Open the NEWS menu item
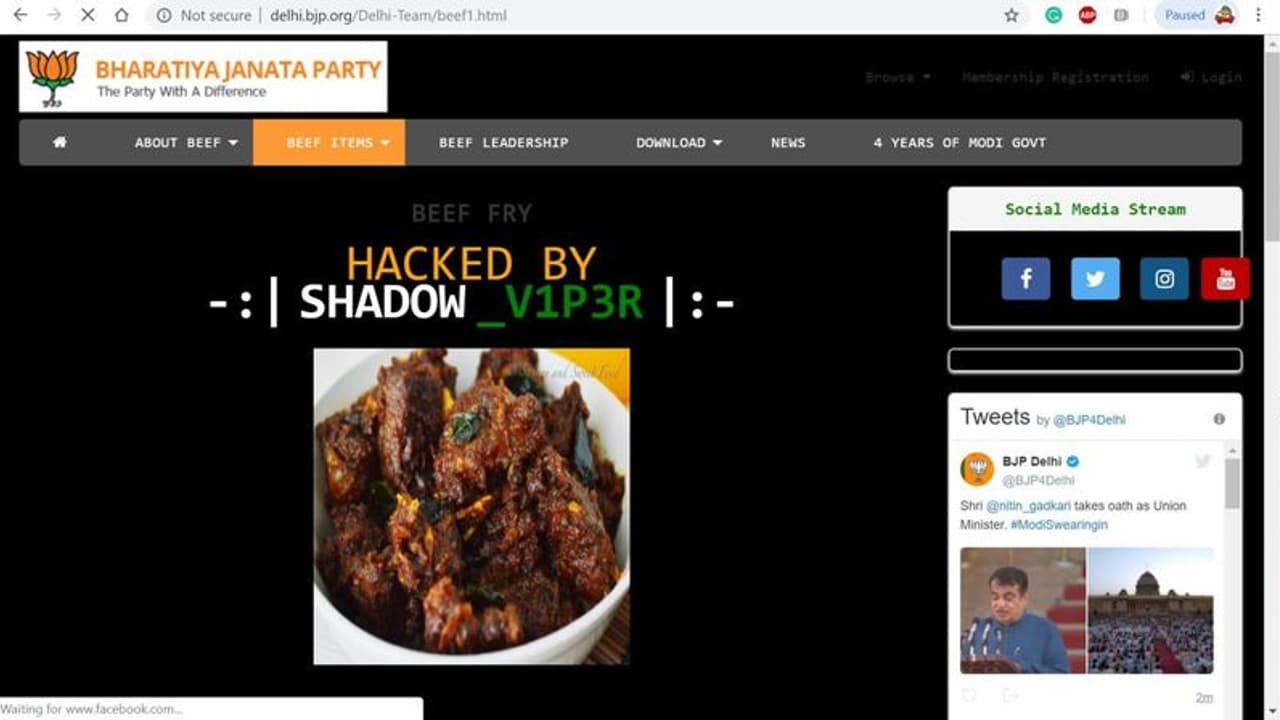Screen dimensions: 1280x720 pyautogui.click(x=788, y=142)
